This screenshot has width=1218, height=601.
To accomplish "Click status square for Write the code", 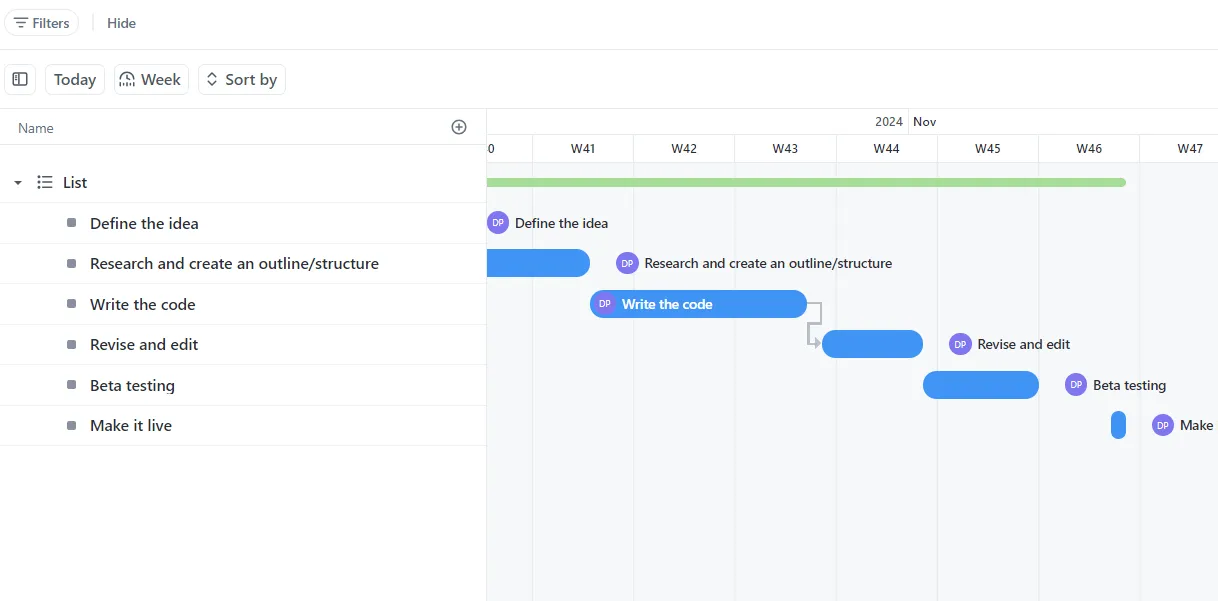I will (x=71, y=304).
